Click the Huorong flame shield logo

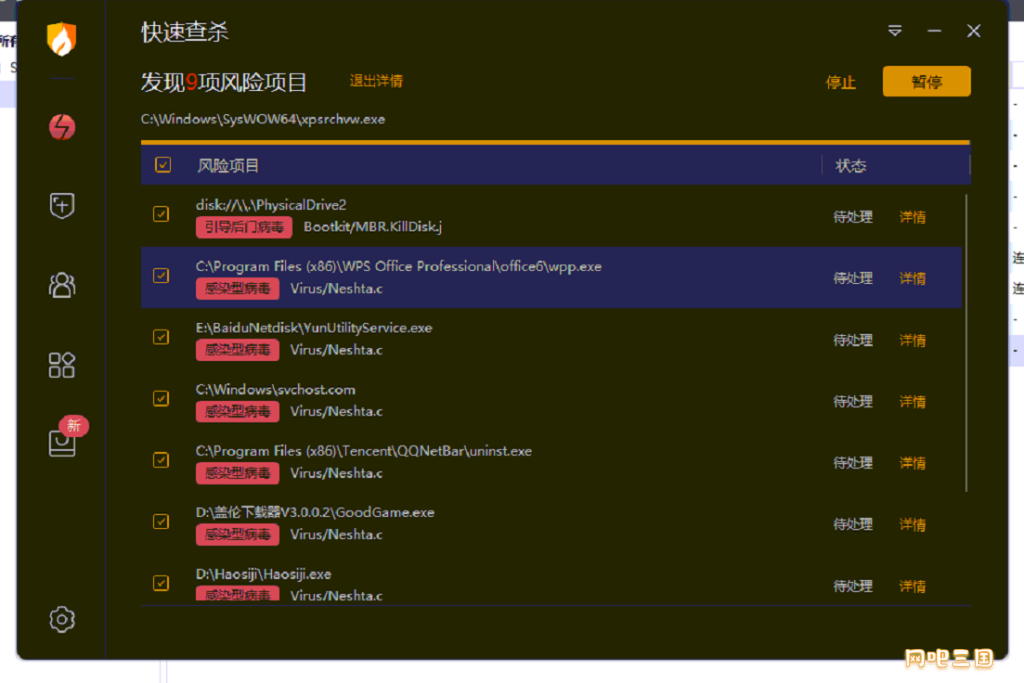62,39
